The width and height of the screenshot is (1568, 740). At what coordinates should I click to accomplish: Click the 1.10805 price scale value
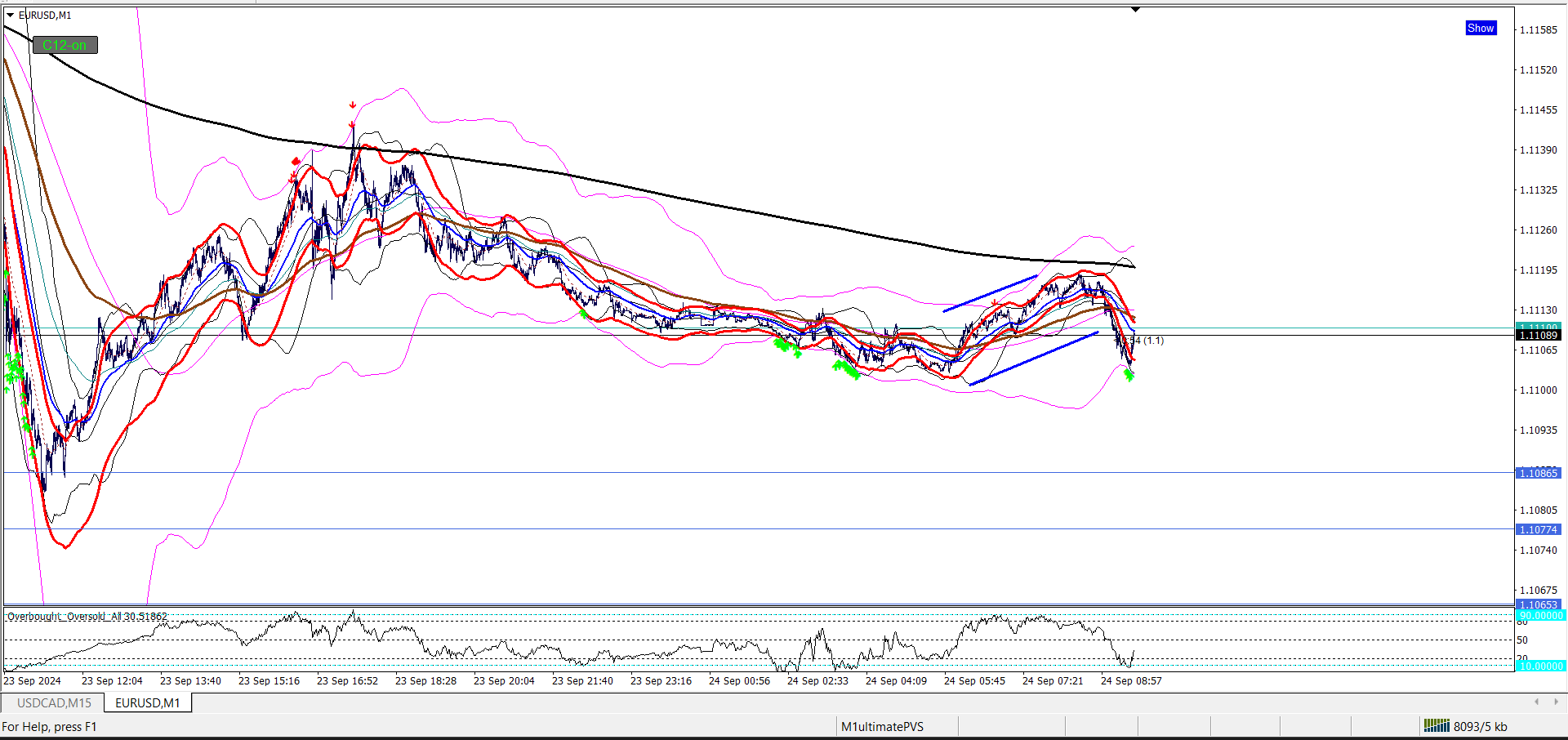[1539, 510]
